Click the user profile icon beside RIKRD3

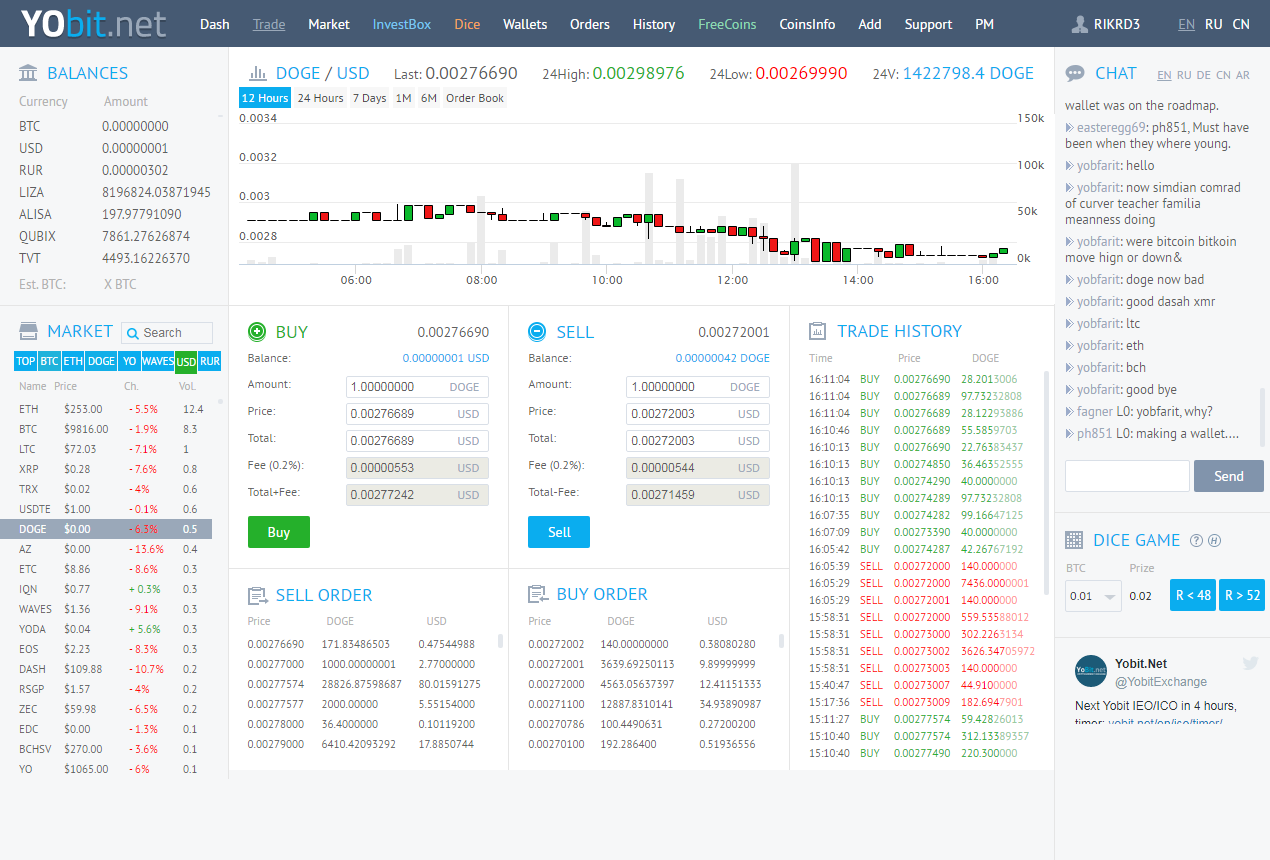click(1079, 24)
